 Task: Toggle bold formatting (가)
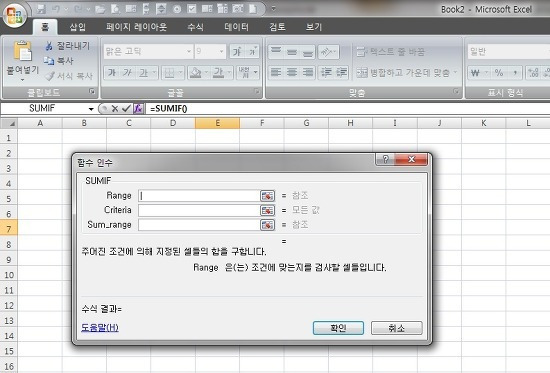click(112, 73)
